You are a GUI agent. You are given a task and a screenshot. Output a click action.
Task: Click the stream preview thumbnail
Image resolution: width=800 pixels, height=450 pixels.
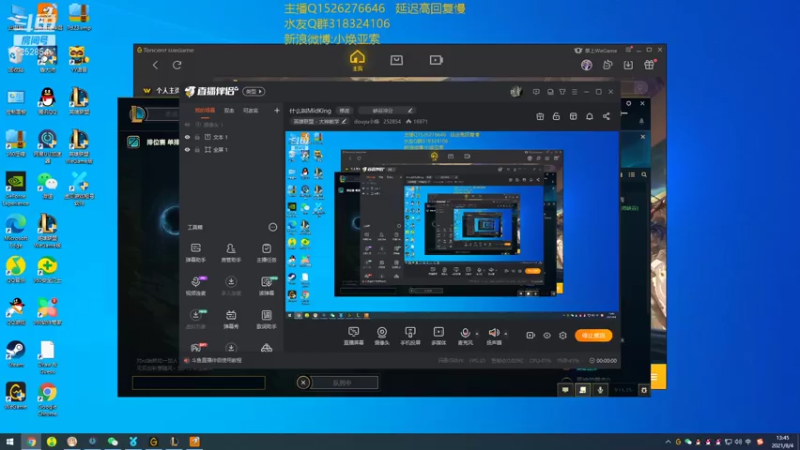452,225
